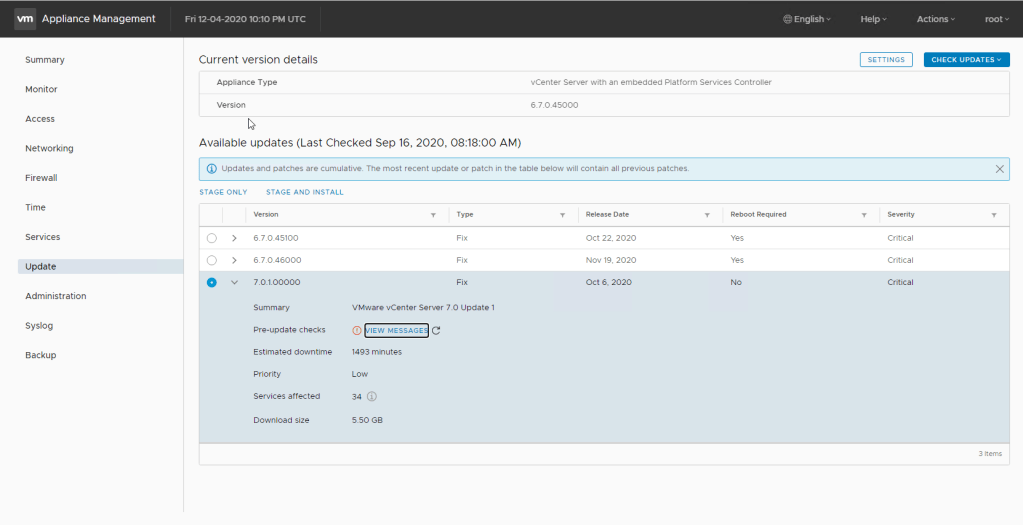Screen dimensions: 1023x525
Task: Close the cumulative updates info banner
Action: pos(999,169)
